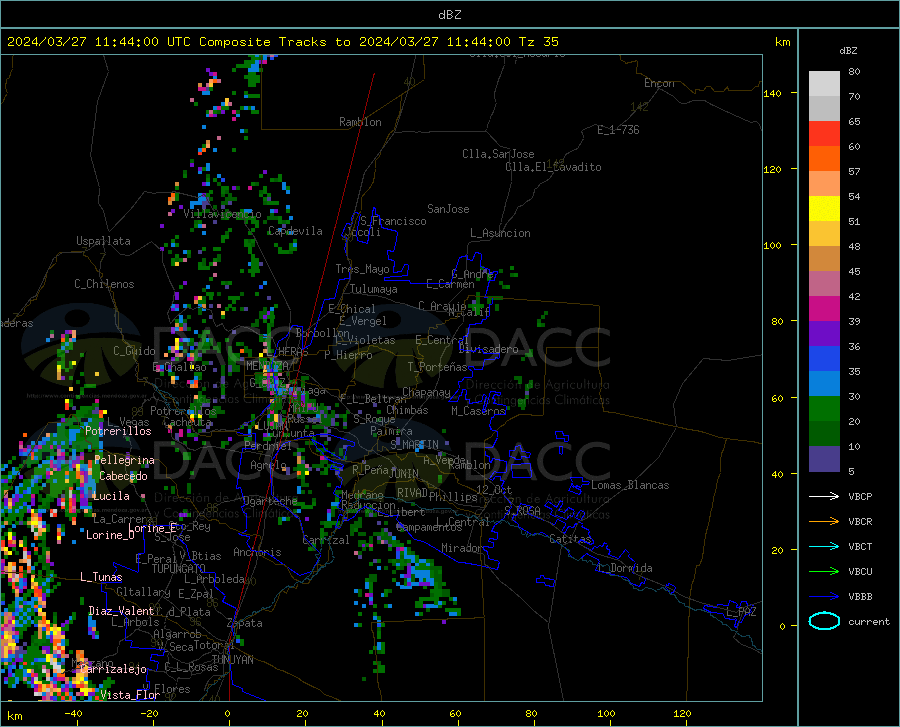
Task: Select the purple swatch below 39 dBZ
Action: coord(824,334)
